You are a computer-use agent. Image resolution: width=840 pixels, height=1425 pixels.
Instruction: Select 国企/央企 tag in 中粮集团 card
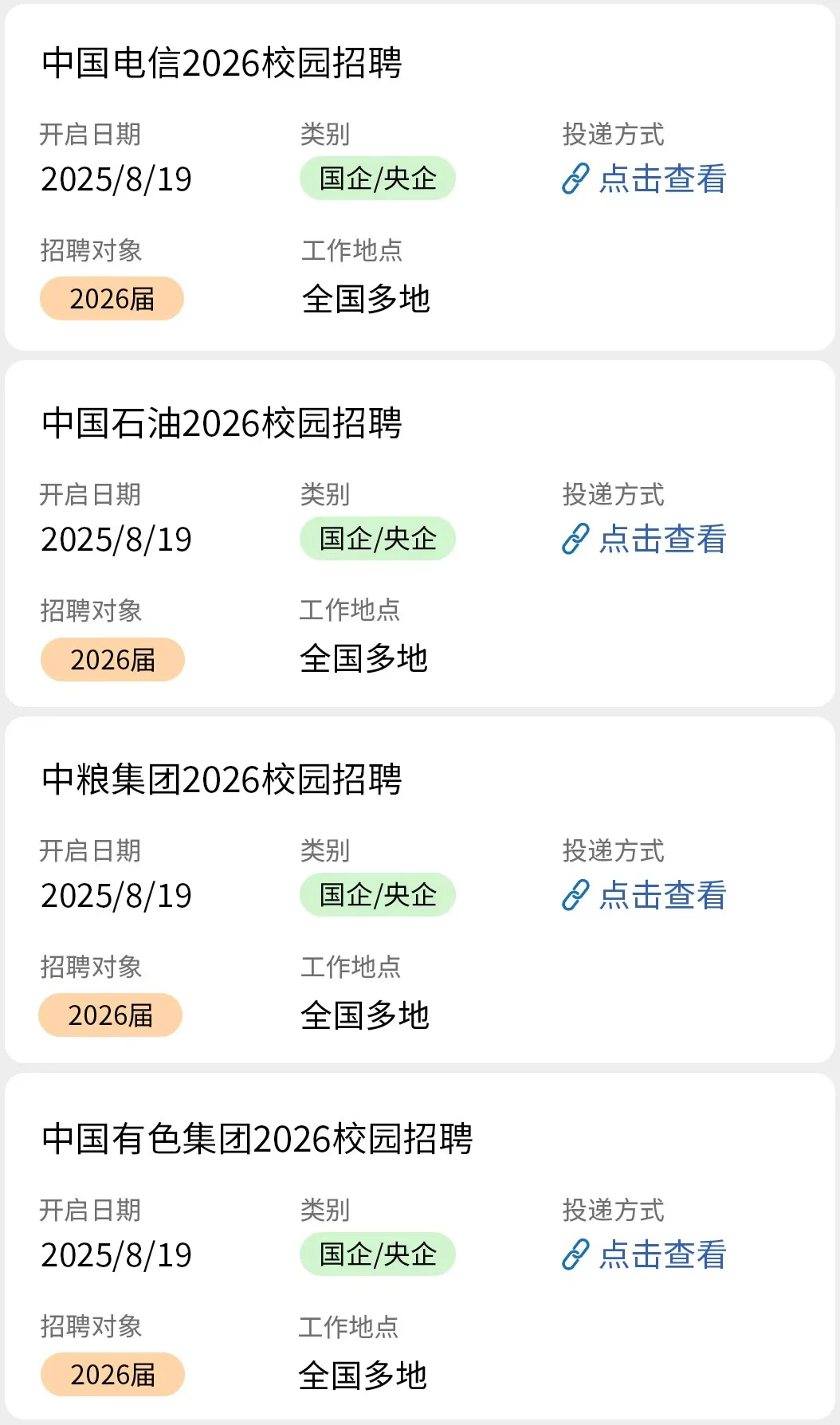point(378,895)
